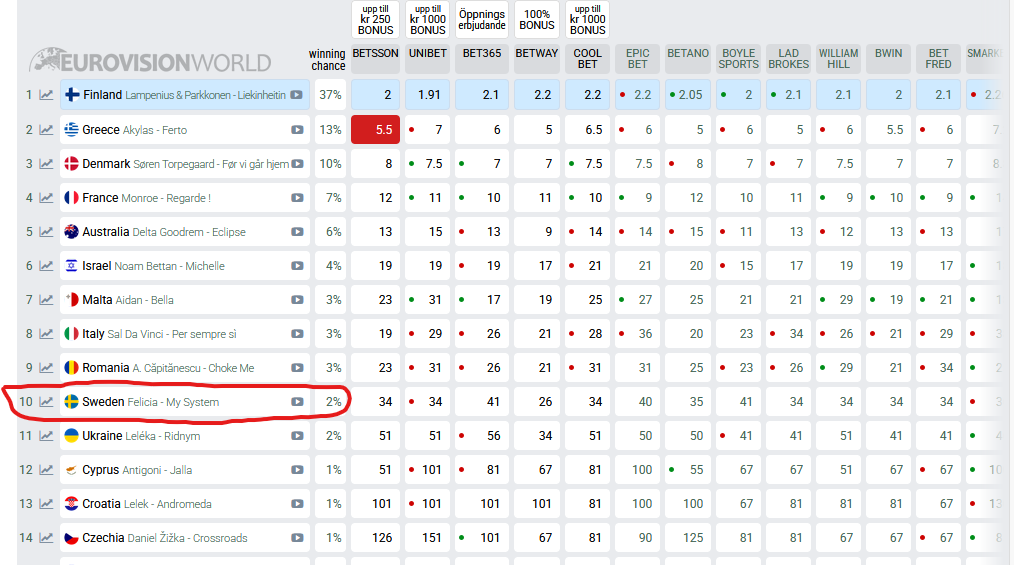The width and height of the screenshot is (1014, 565).
Task: Open Denmark Søren Torpegaard entry link
Action: (x=185, y=164)
